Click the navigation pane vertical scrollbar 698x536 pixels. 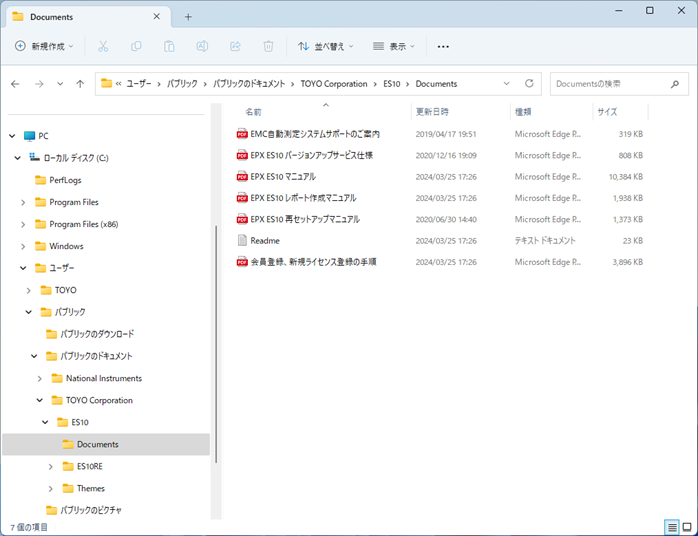click(216, 344)
